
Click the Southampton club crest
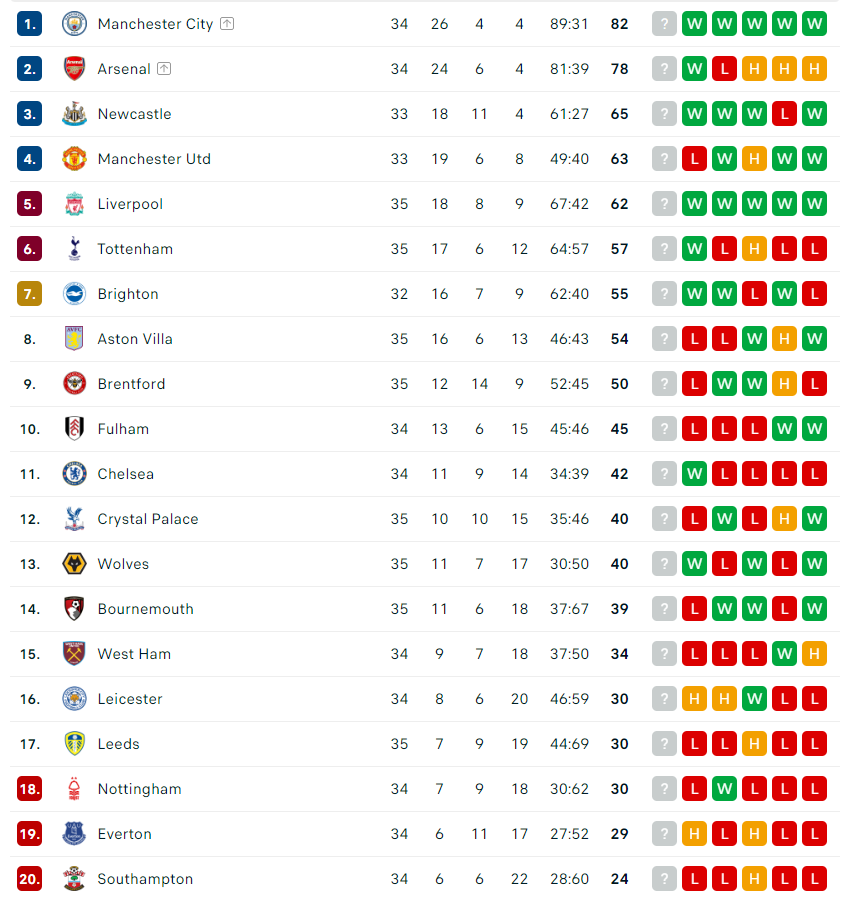pos(74,879)
